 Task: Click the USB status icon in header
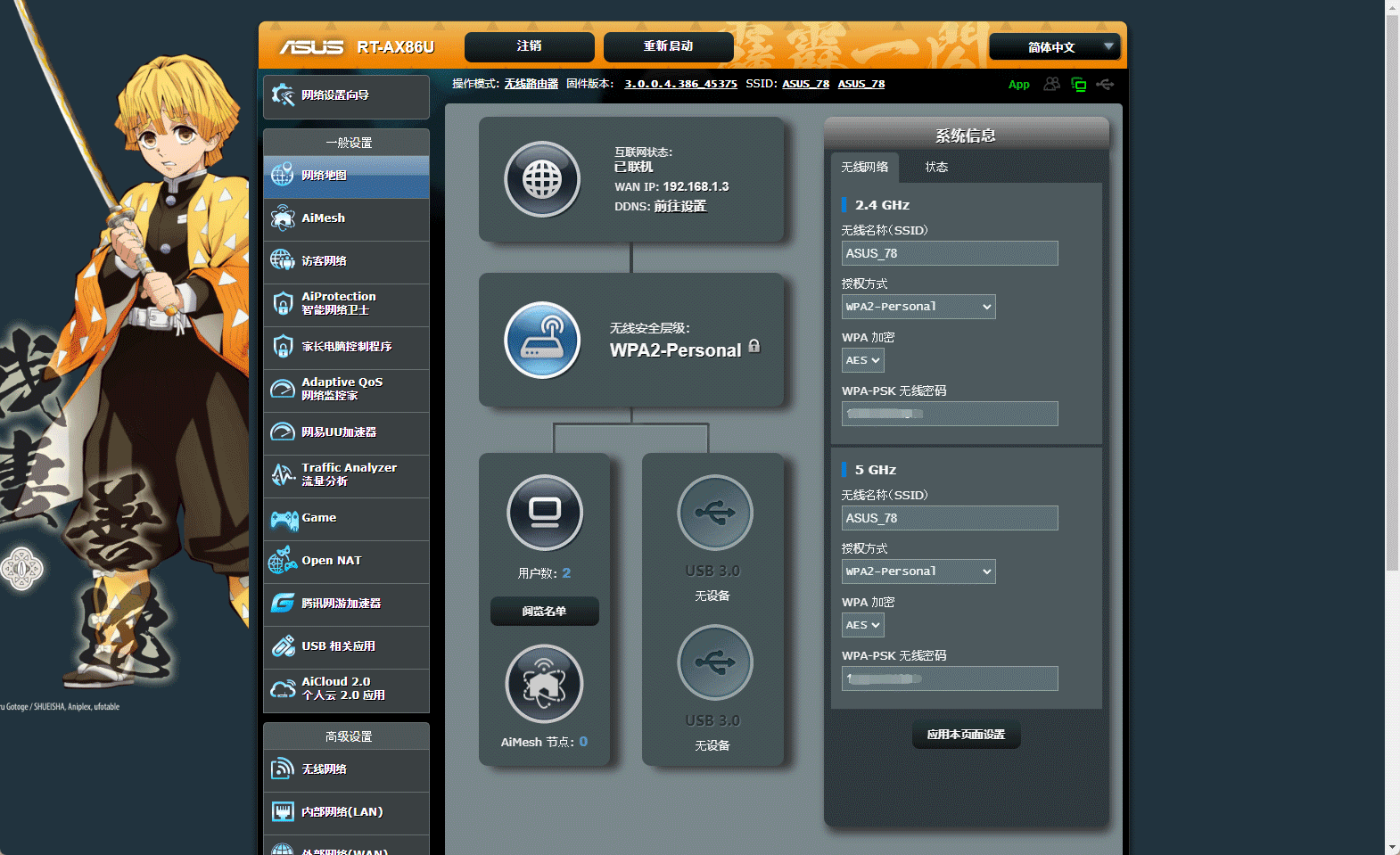pyautogui.click(x=1105, y=84)
